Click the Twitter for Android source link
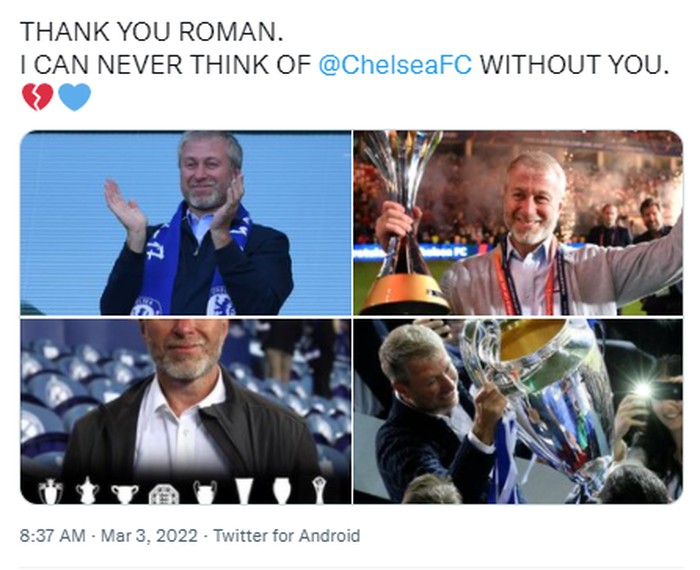This screenshot has width=700, height=570. pos(286,536)
